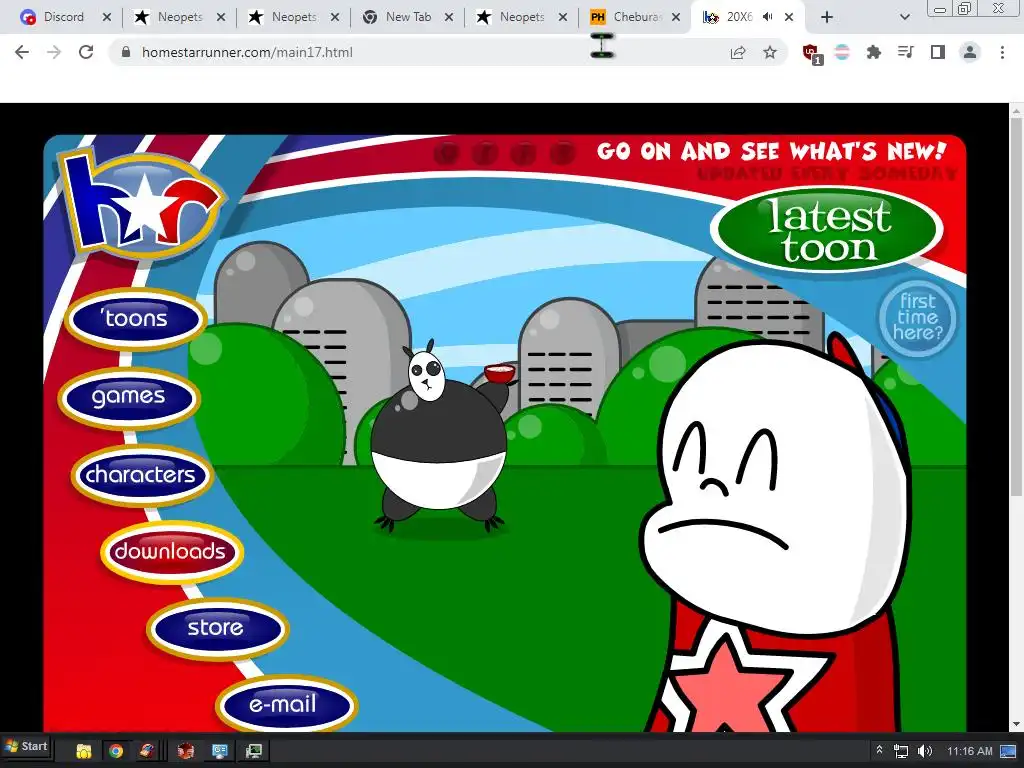Open the volume tray icon
Screen dimensions: 1024x768
click(x=925, y=751)
